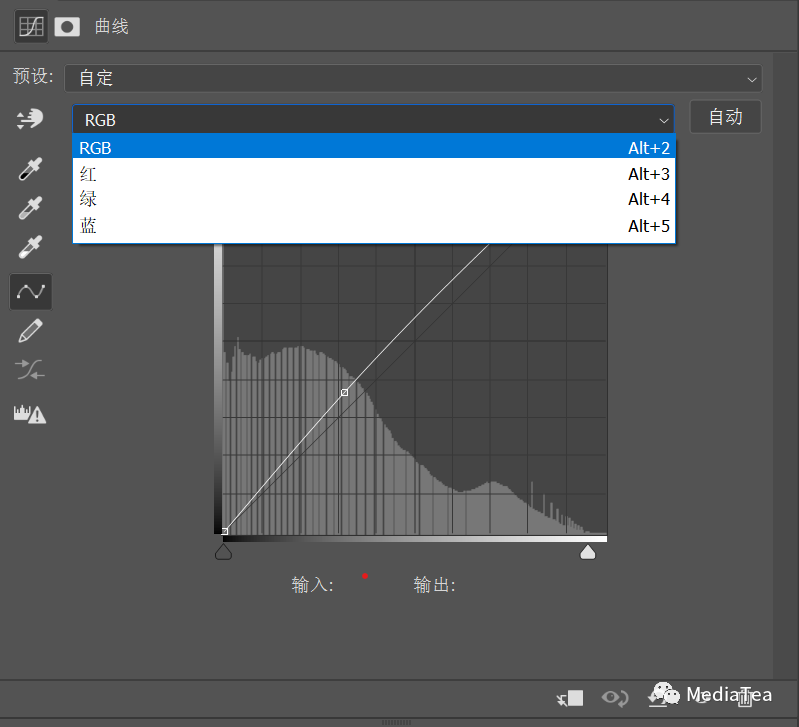Viewport: 799px width, 727px height.
Task: Activate edit points curve tool
Action: (31, 291)
